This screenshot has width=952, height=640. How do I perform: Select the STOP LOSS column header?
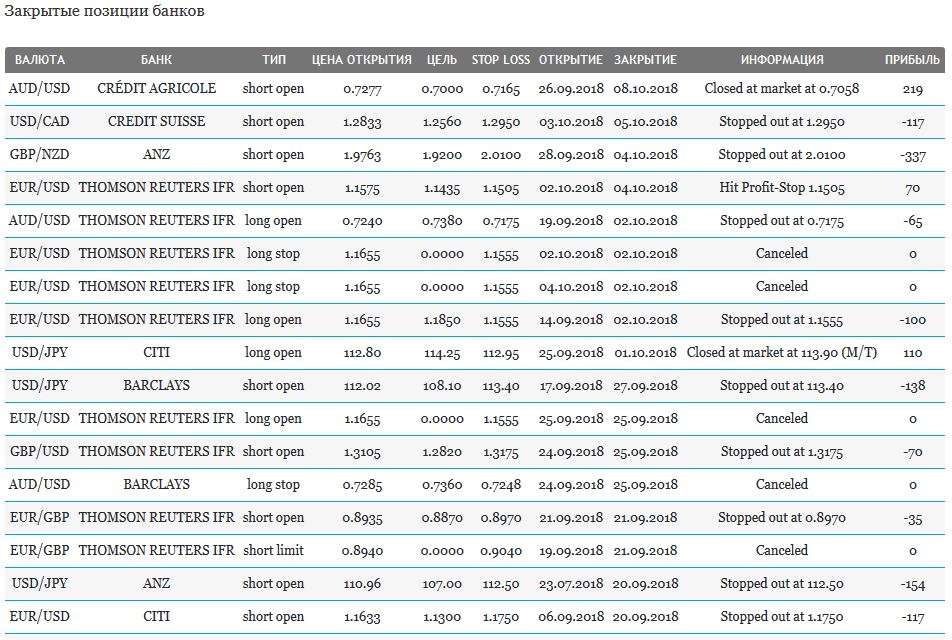click(x=501, y=60)
